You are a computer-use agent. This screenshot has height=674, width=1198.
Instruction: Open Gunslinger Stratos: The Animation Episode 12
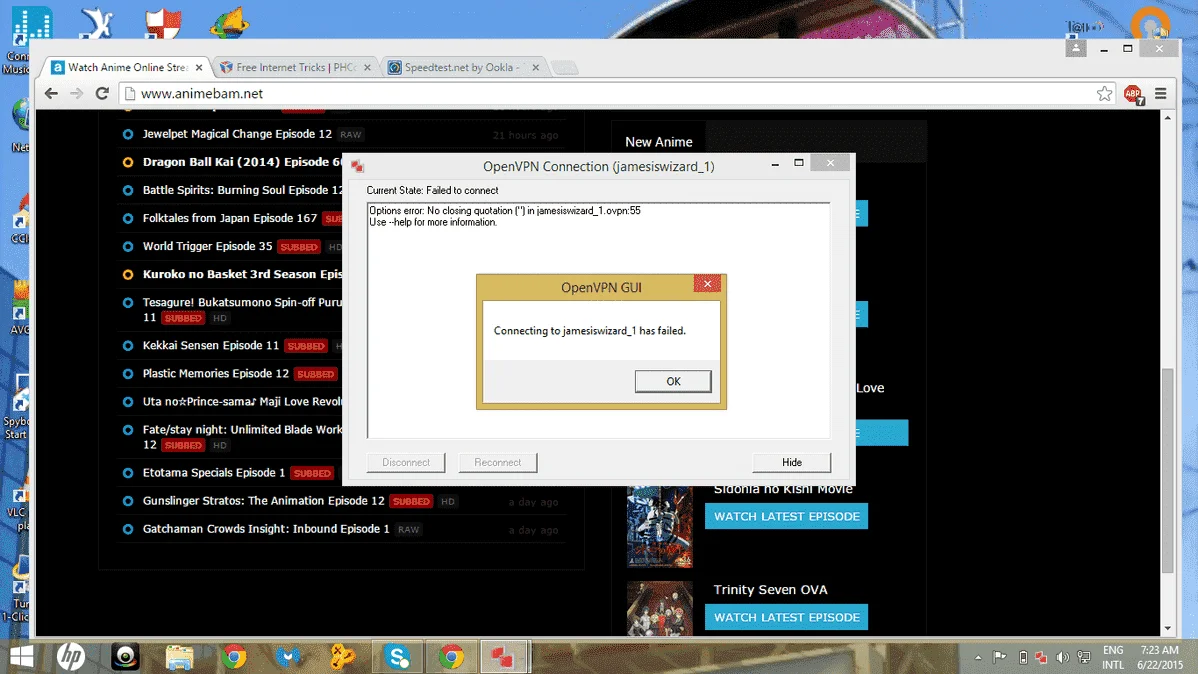tap(264, 501)
